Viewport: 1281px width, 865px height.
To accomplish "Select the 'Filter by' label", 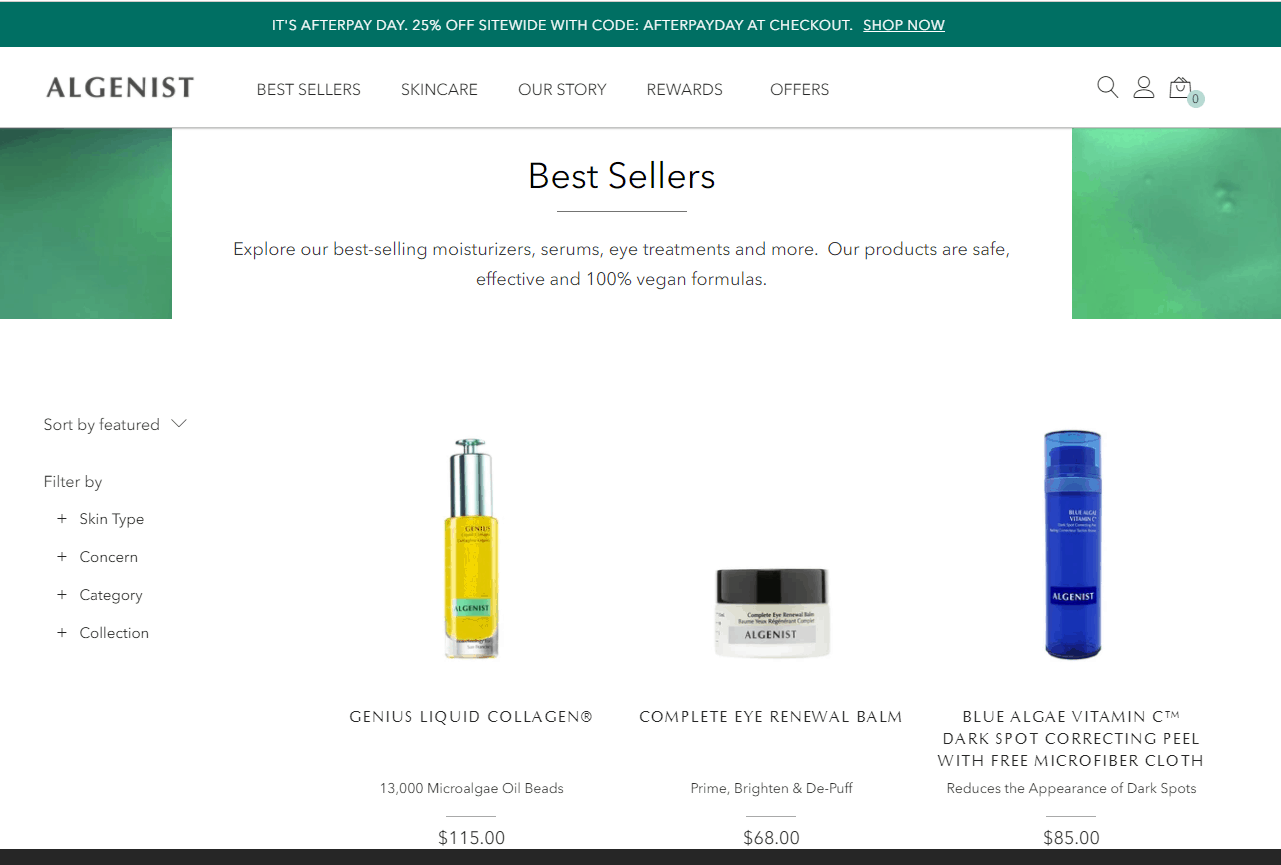I will click(73, 482).
